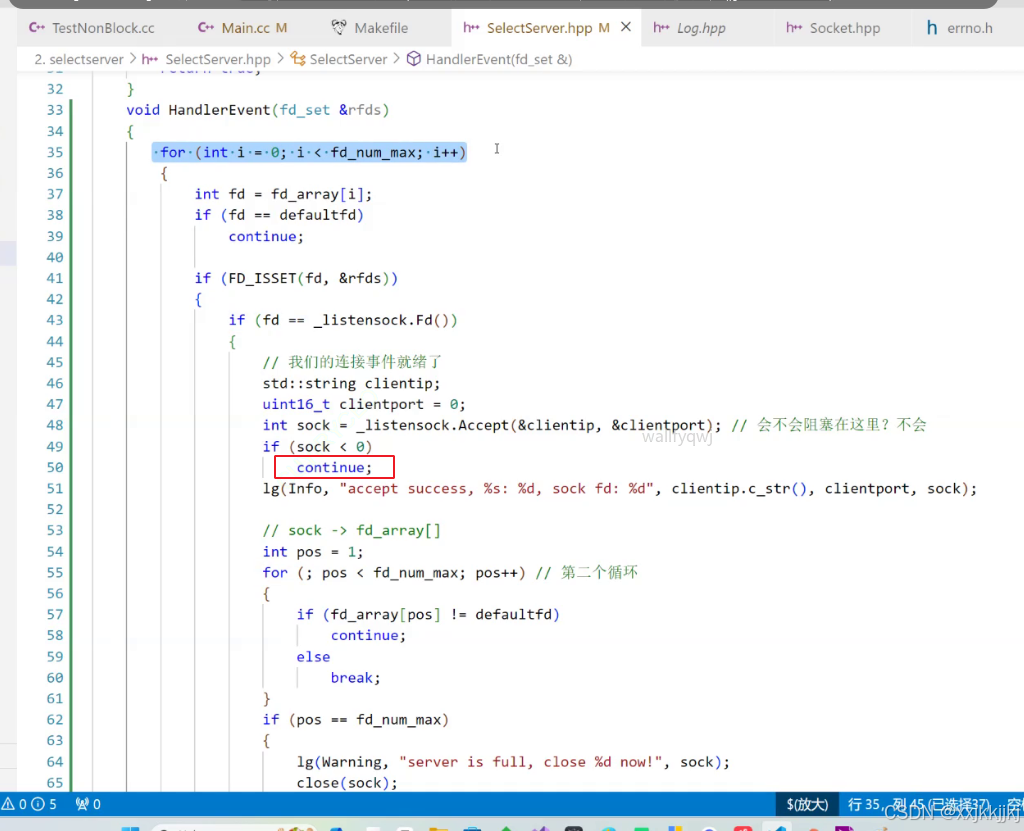Click 'std::string clientip;' line
This screenshot has height=831, width=1024.
(351, 383)
